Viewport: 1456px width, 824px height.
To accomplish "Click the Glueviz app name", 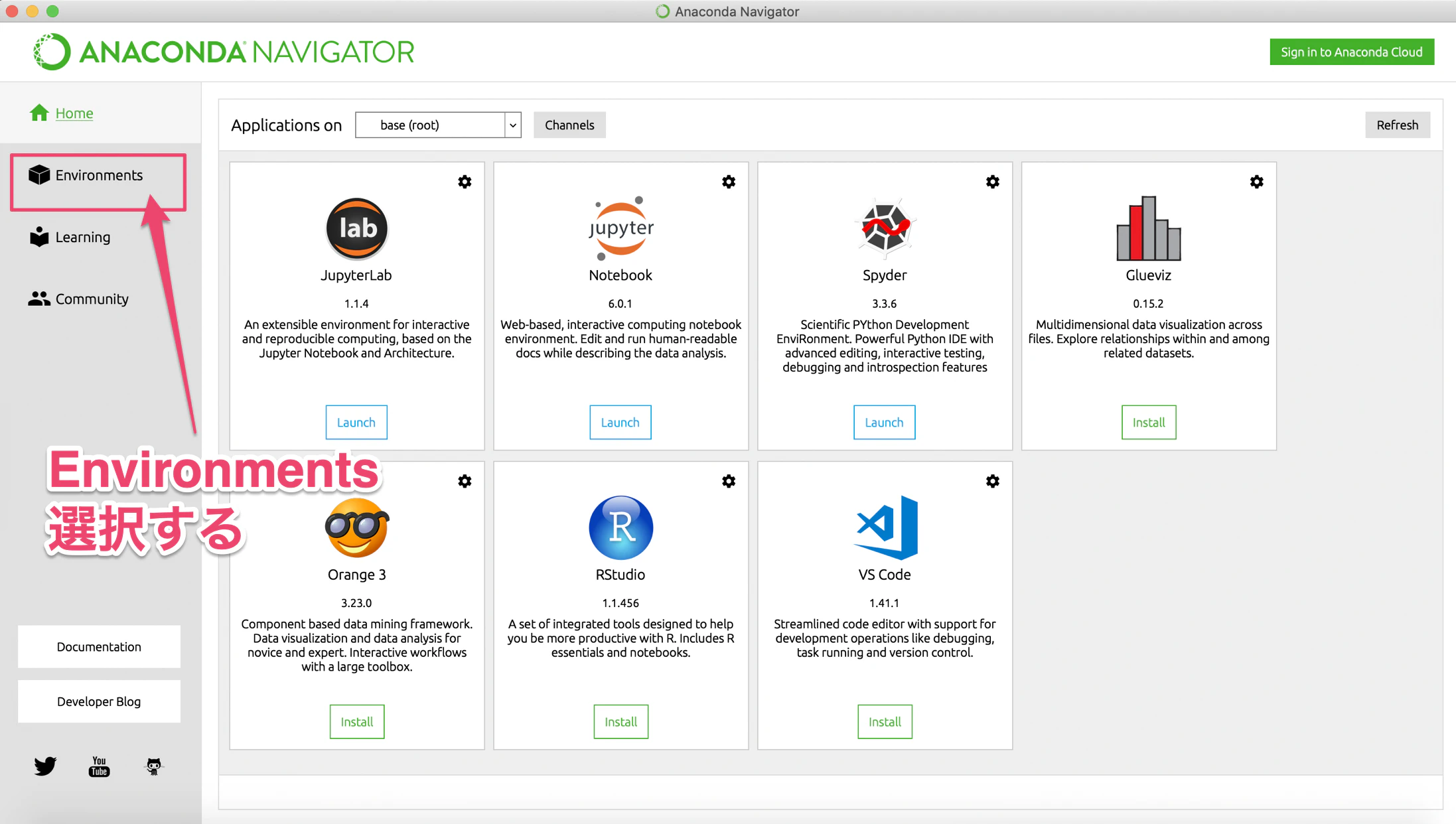I will click(x=1149, y=275).
